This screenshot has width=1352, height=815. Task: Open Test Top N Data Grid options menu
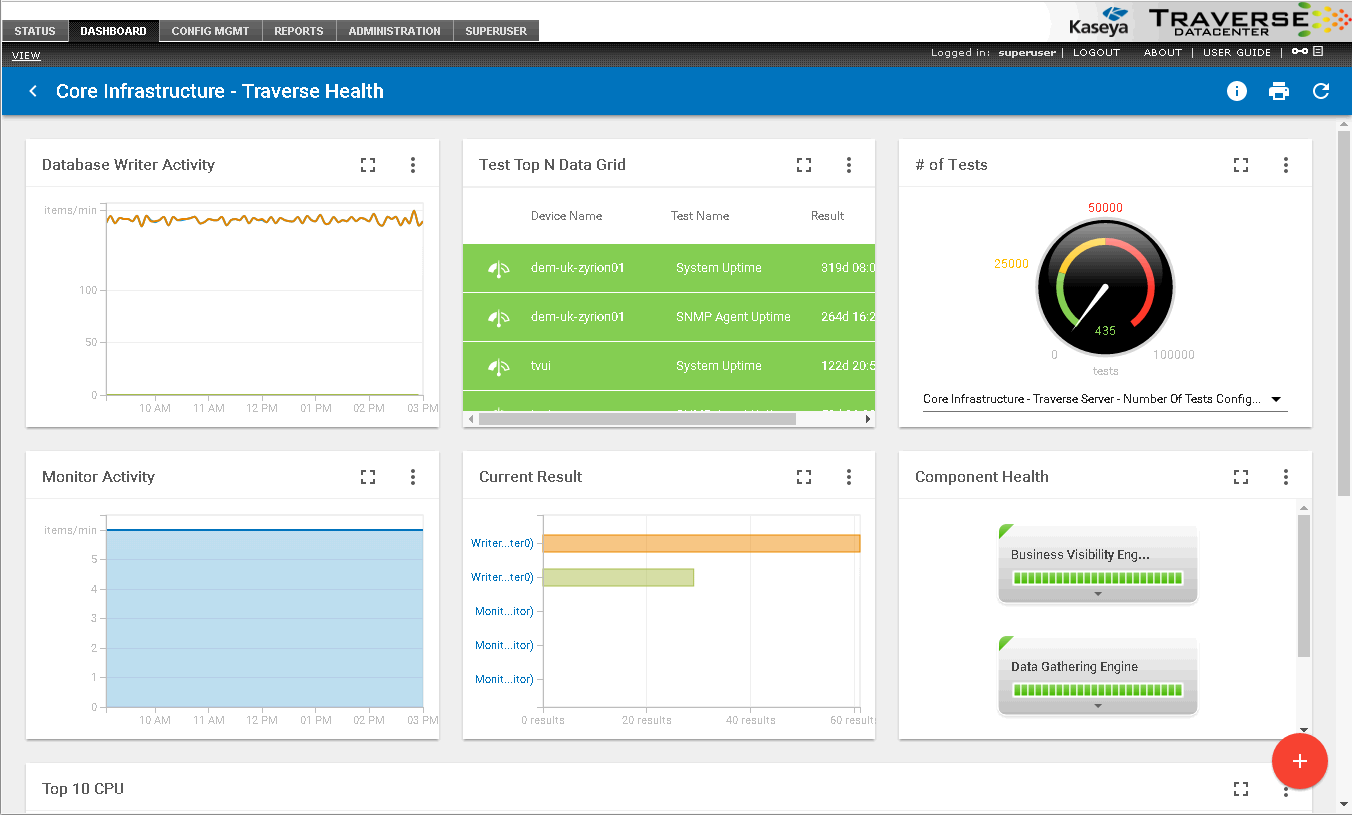pyautogui.click(x=849, y=165)
